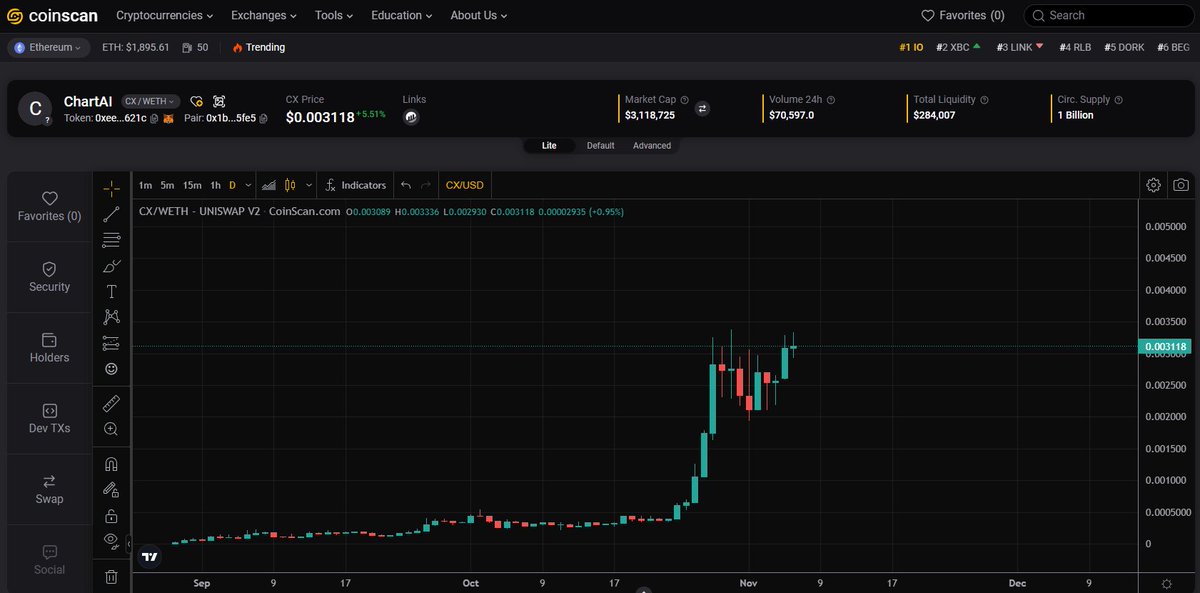The width and height of the screenshot is (1200, 593).
Task: Switch to the Default chart view
Action: pyautogui.click(x=600, y=145)
